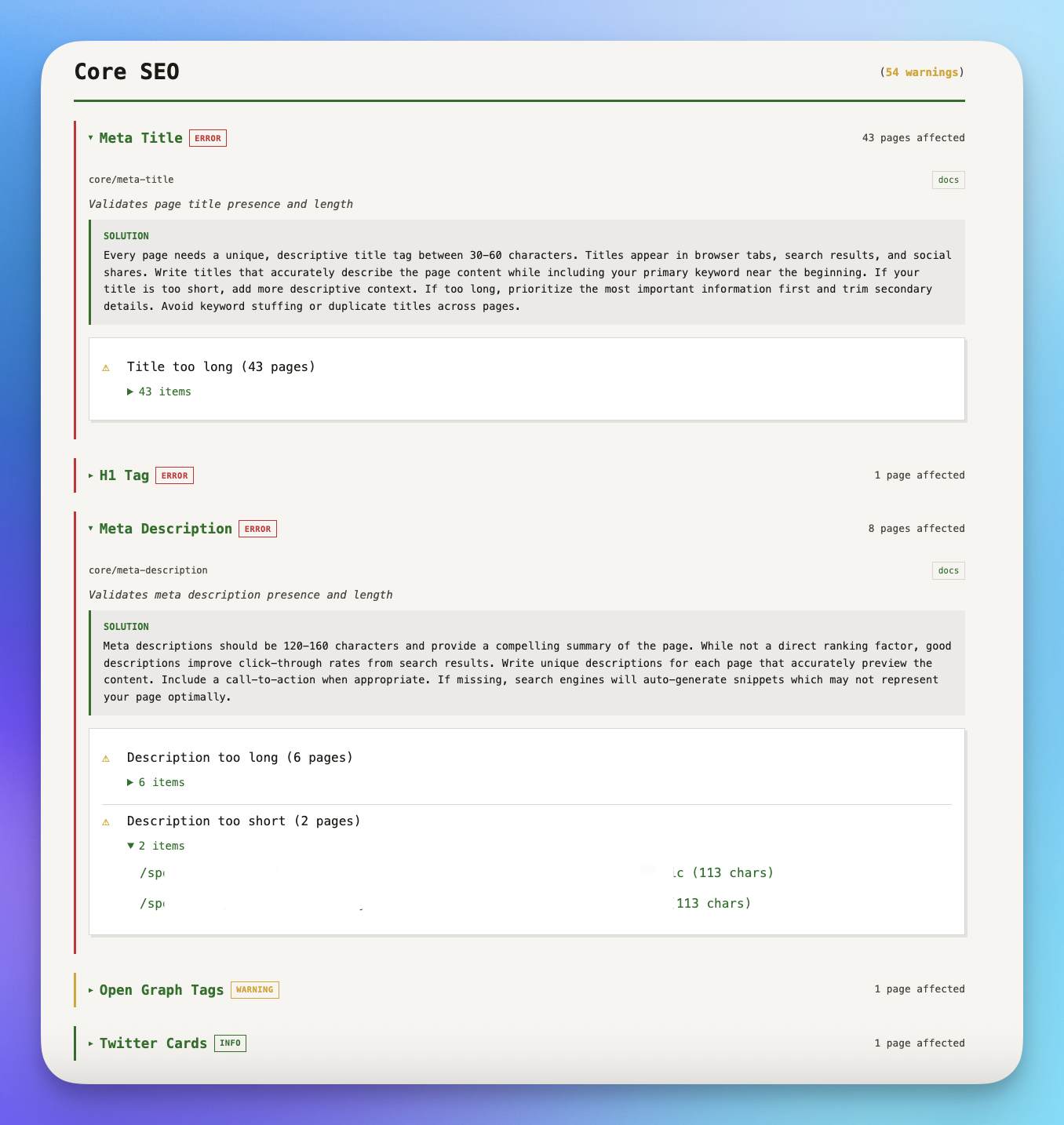Expand the Twitter Cards section

[x=148, y=1043]
